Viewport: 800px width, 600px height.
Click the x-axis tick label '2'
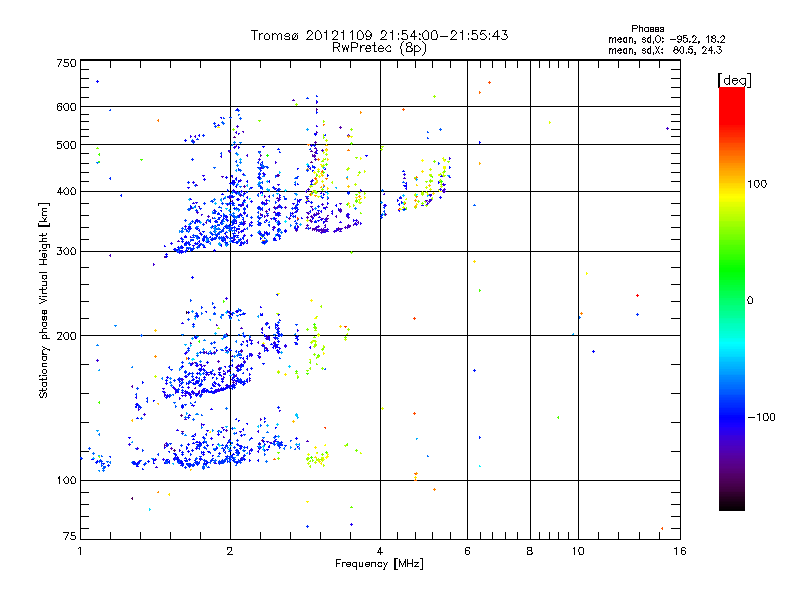(x=230, y=551)
